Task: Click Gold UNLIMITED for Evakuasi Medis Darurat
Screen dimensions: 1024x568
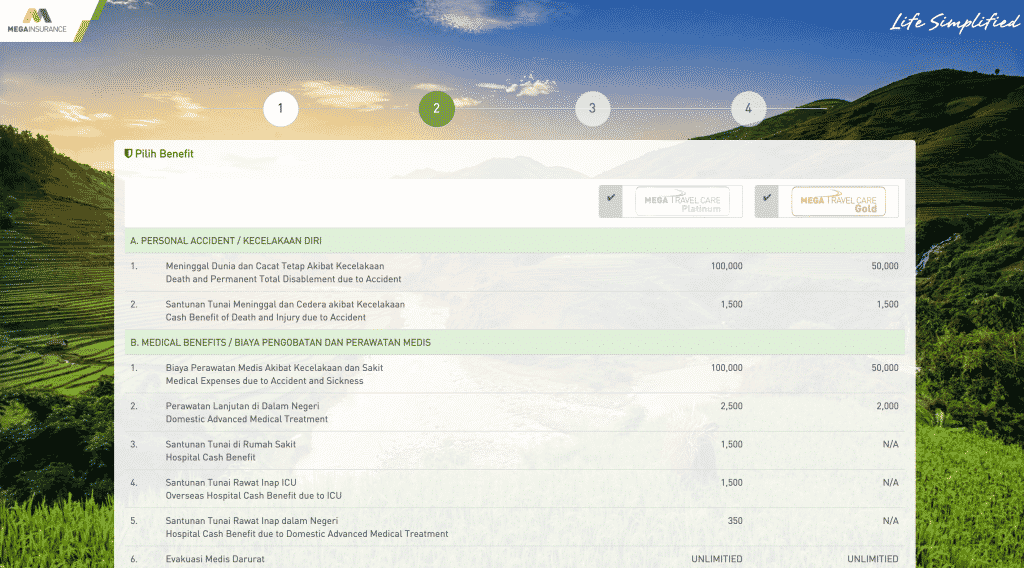Action: [872, 559]
